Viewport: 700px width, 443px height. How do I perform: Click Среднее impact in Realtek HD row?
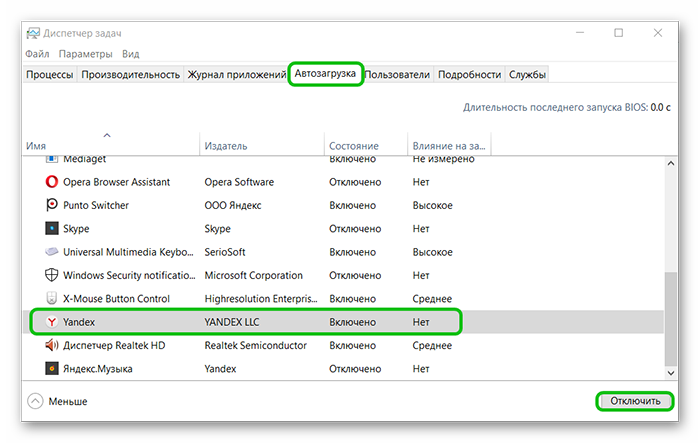pyautogui.click(x=432, y=345)
